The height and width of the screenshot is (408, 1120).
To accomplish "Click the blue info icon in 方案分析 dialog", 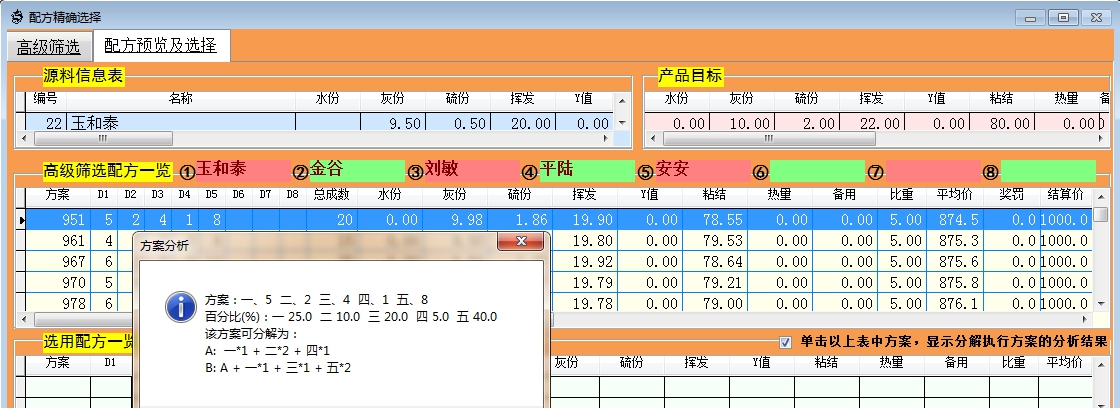I will pyautogui.click(x=181, y=307).
